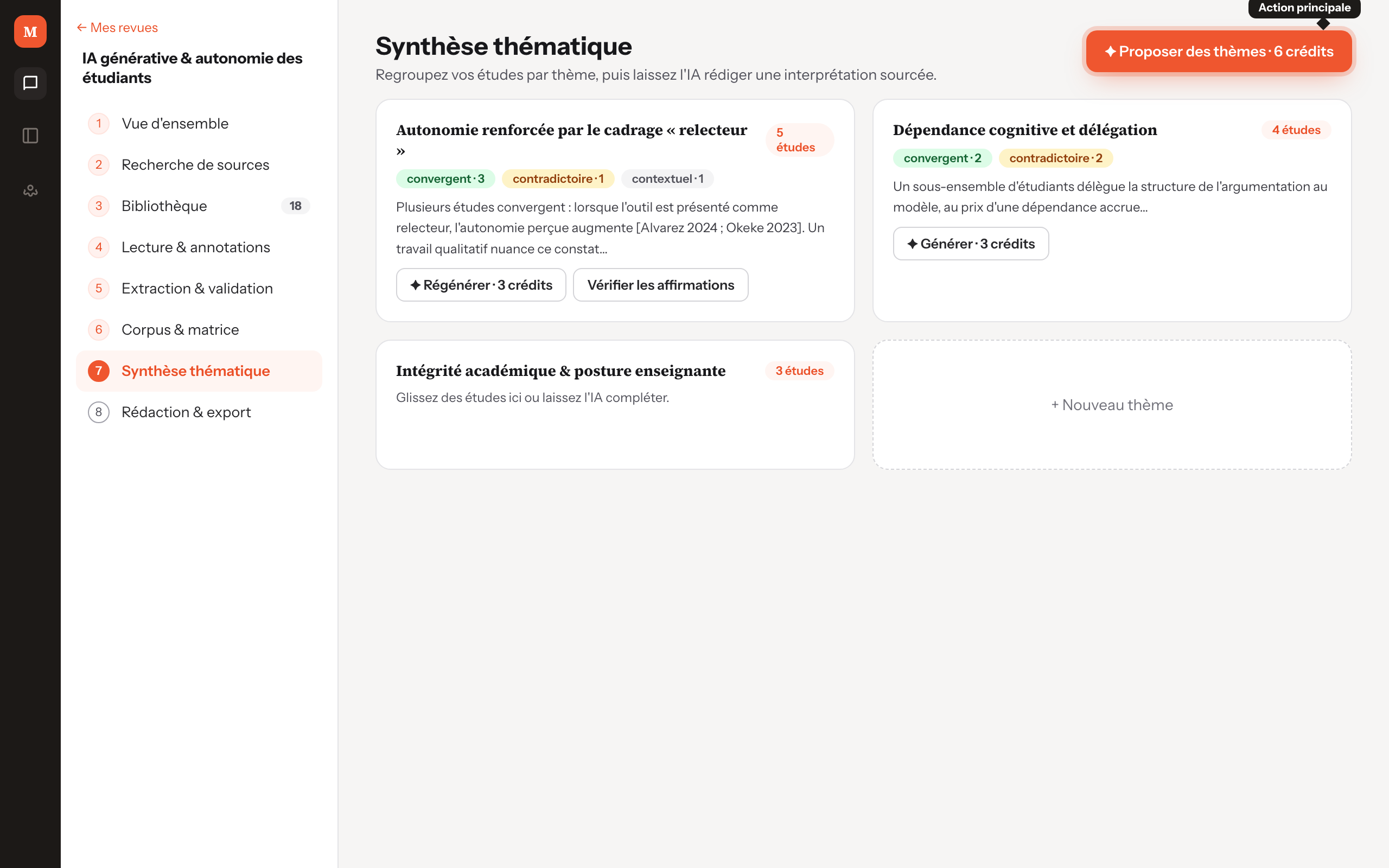Click the review title IA générative & autonomie
1389x868 pixels.
[192, 68]
